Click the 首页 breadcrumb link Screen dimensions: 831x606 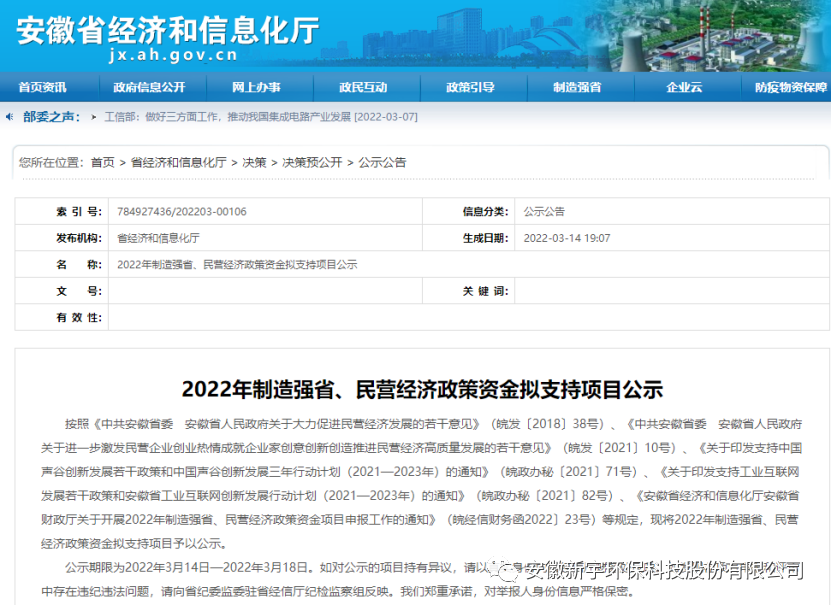102,162
